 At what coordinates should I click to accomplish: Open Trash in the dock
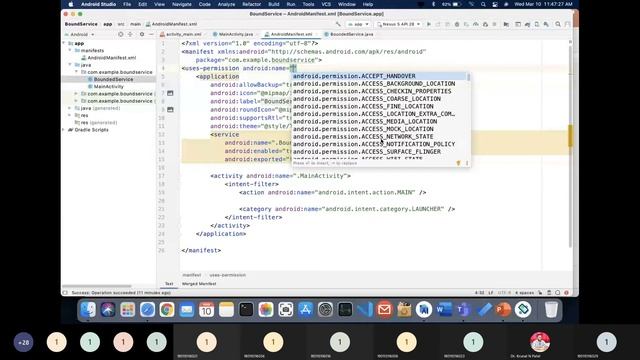pos(551,310)
